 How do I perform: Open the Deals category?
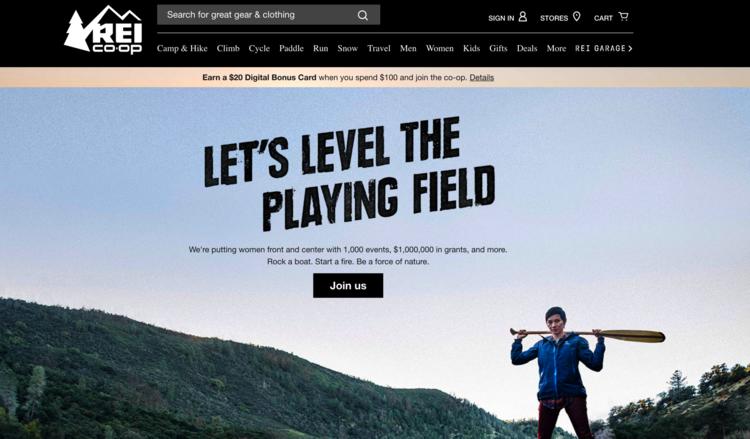(527, 48)
